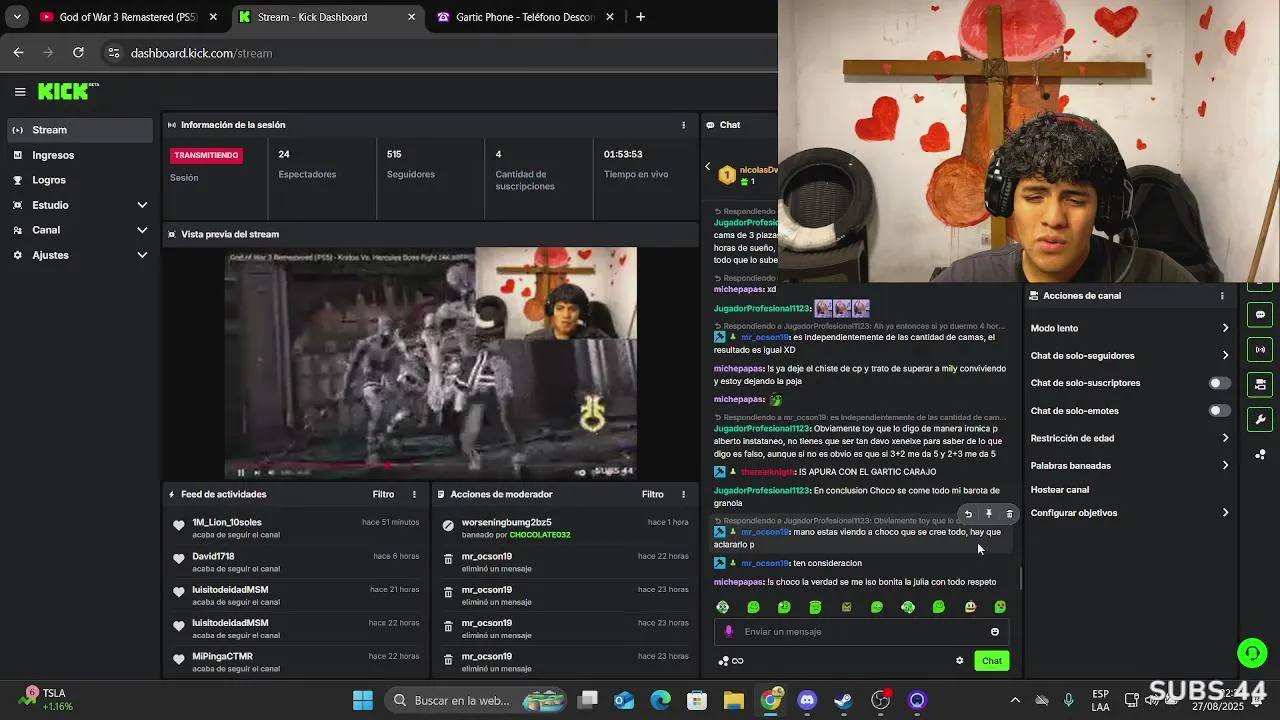Select the broadcast signal icon in right sidebar
Image resolution: width=1280 pixels, height=720 pixels.
[1260, 349]
